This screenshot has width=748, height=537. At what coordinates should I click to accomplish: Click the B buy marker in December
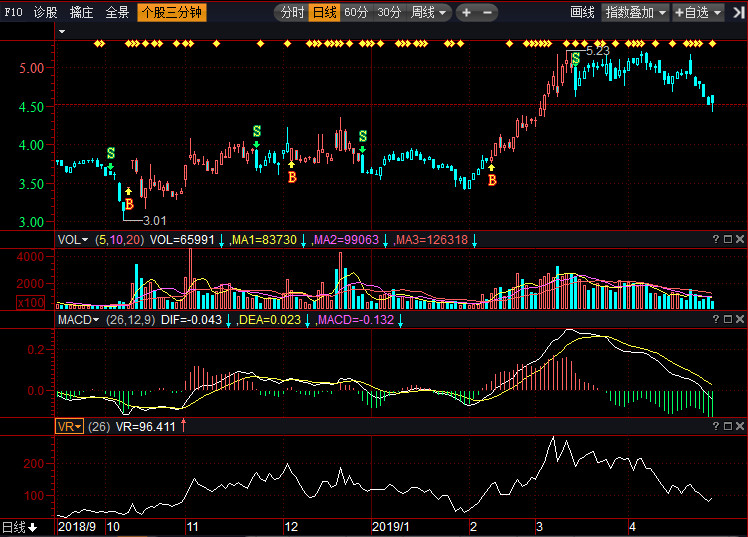[x=292, y=177]
